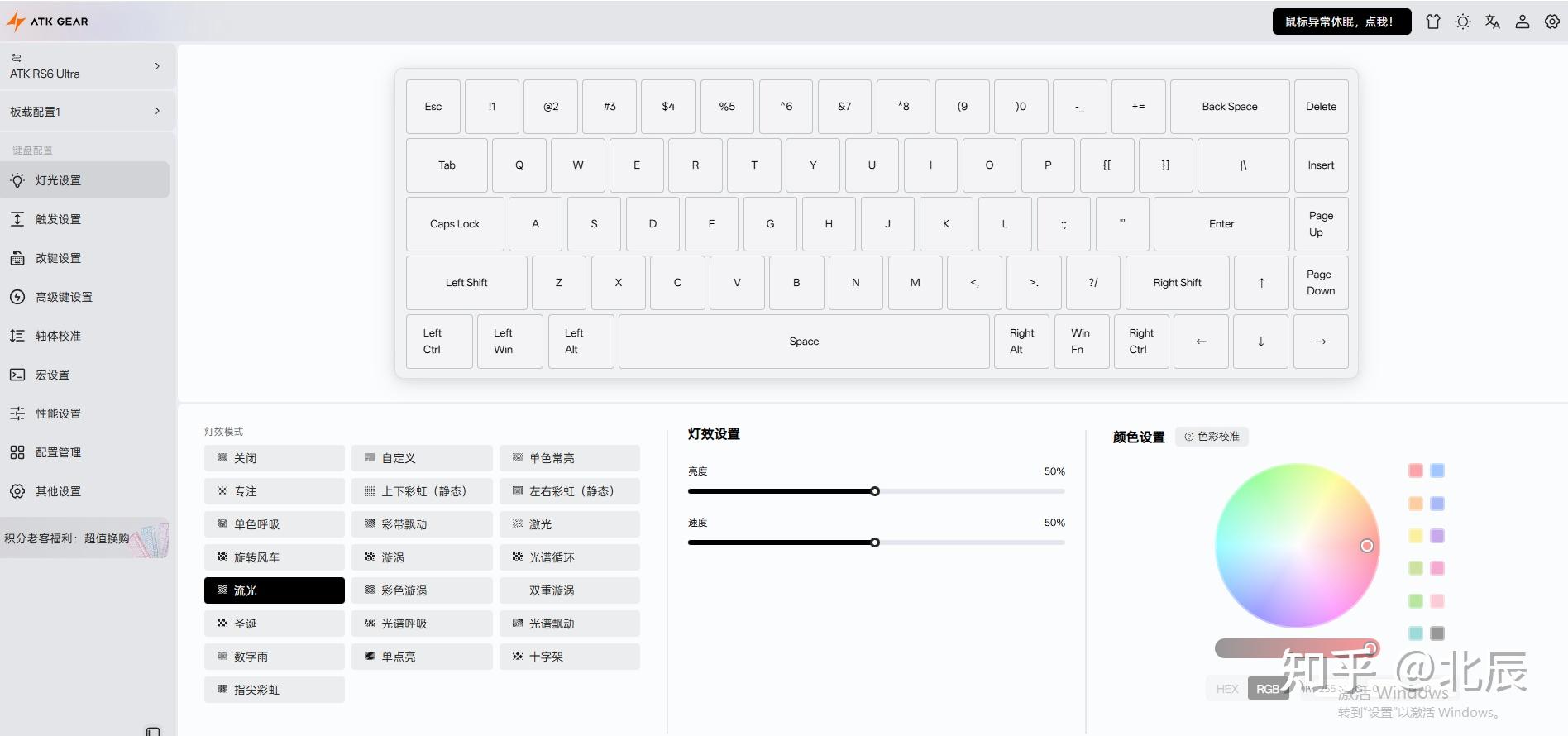This screenshot has width=1568, height=736.
Task: Choose the 彩色漩涡 lighting effect
Action: [422, 590]
